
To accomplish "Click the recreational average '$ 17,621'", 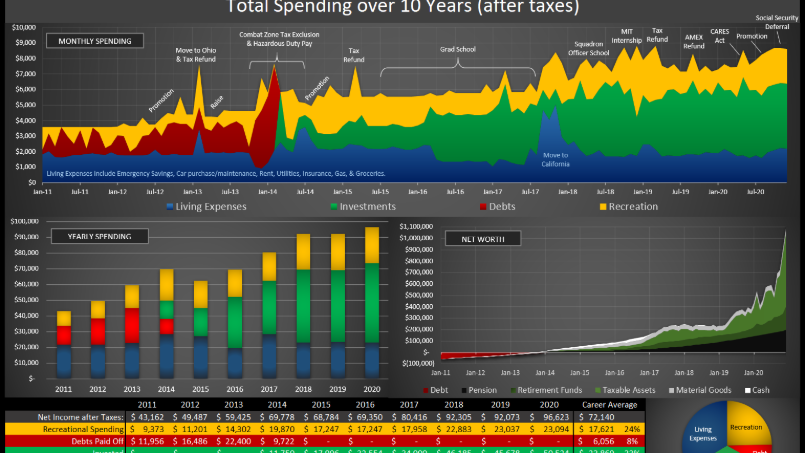I will 597,429.
